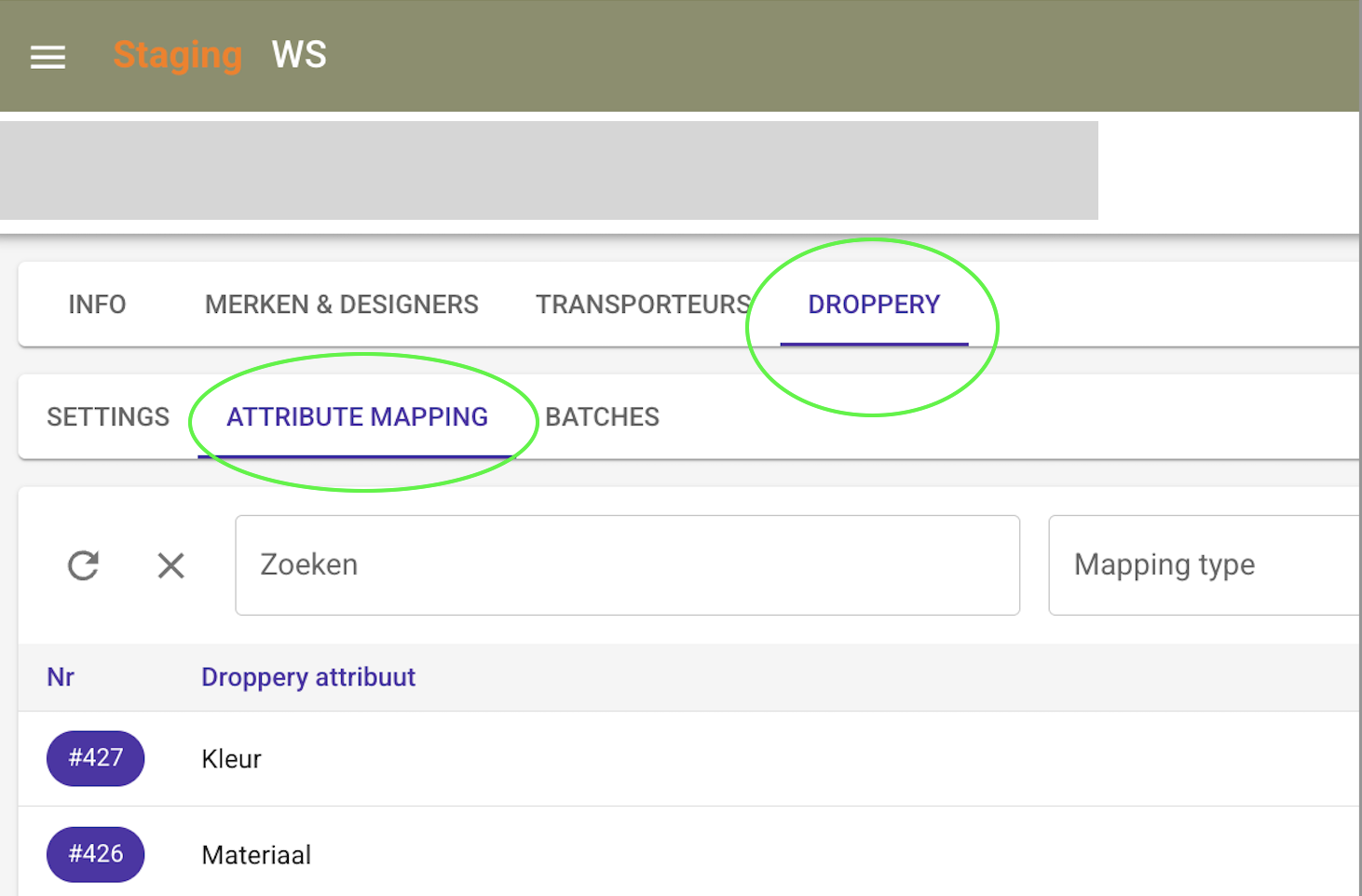Click the WS label in header

[x=299, y=55]
